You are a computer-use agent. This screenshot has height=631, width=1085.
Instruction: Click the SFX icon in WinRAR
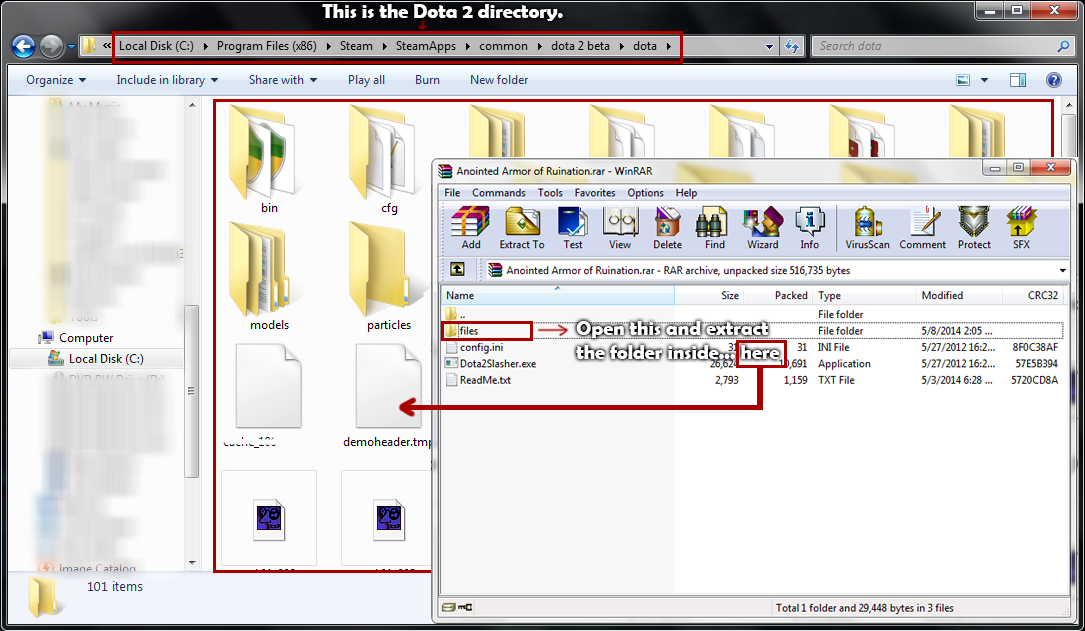tap(1021, 228)
